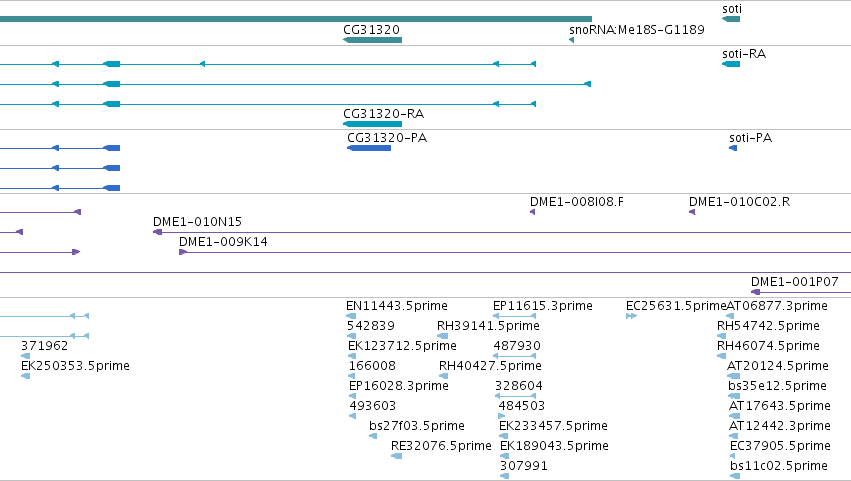Click the EN11443.5prime EST label

pyautogui.click(x=397, y=306)
